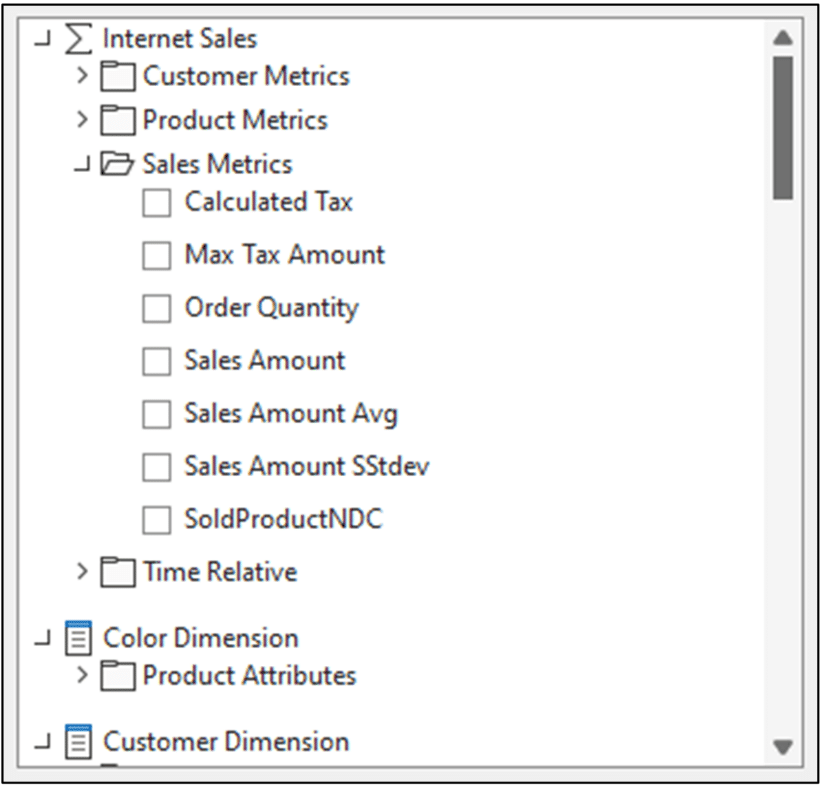The width and height of the screenshot is (825, 790).
Task: Enable the Order Quantity checkbox
Action: [x=156, y=308]
